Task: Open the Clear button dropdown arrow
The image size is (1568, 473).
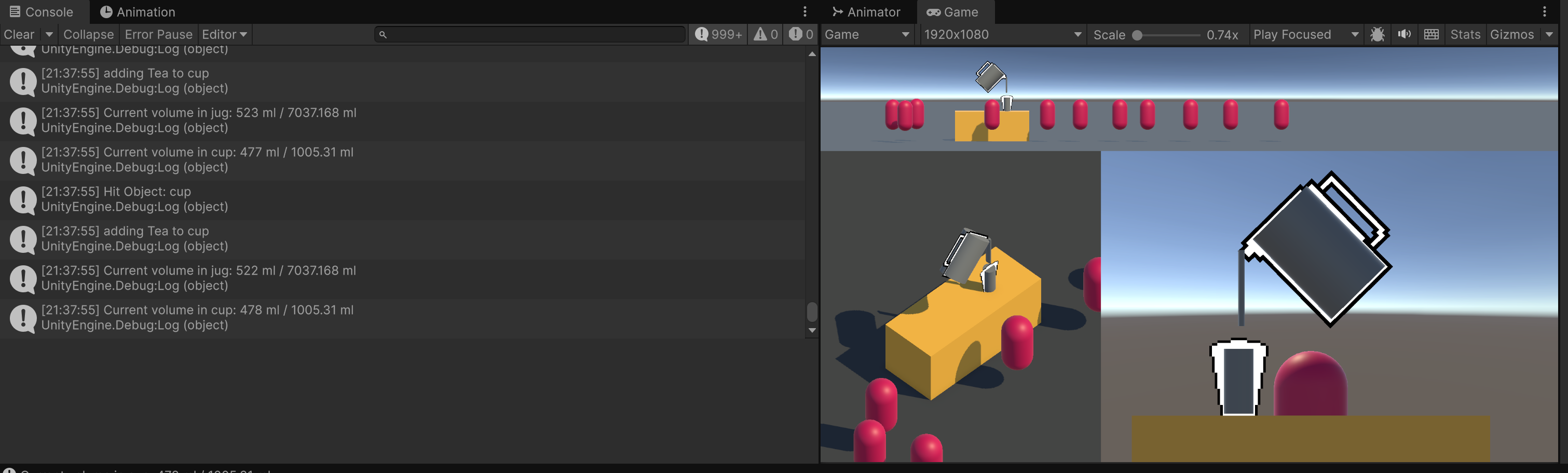Action: [x=49, y=35]
